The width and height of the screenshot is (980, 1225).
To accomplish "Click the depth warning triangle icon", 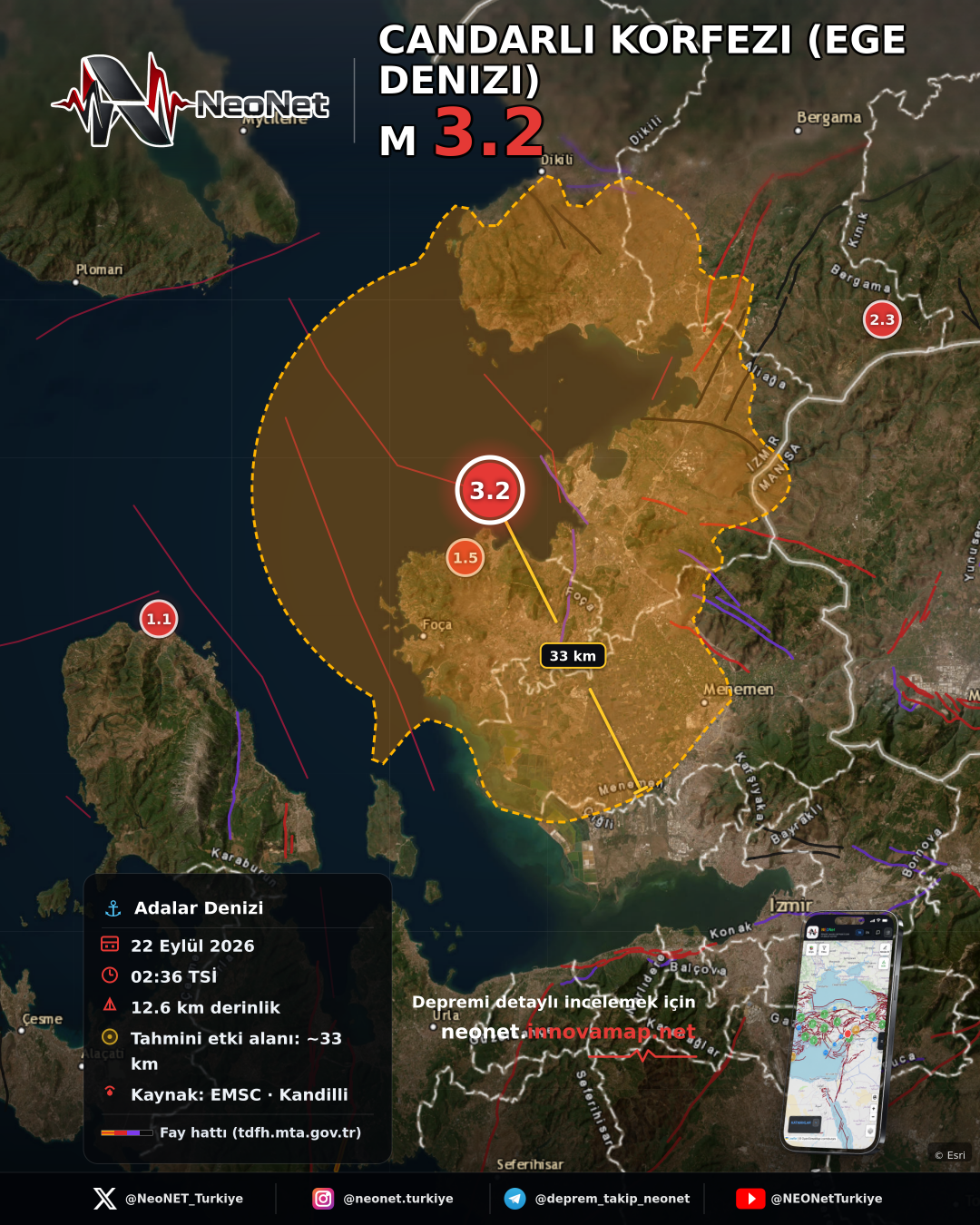I will (x=110, y=1004).
